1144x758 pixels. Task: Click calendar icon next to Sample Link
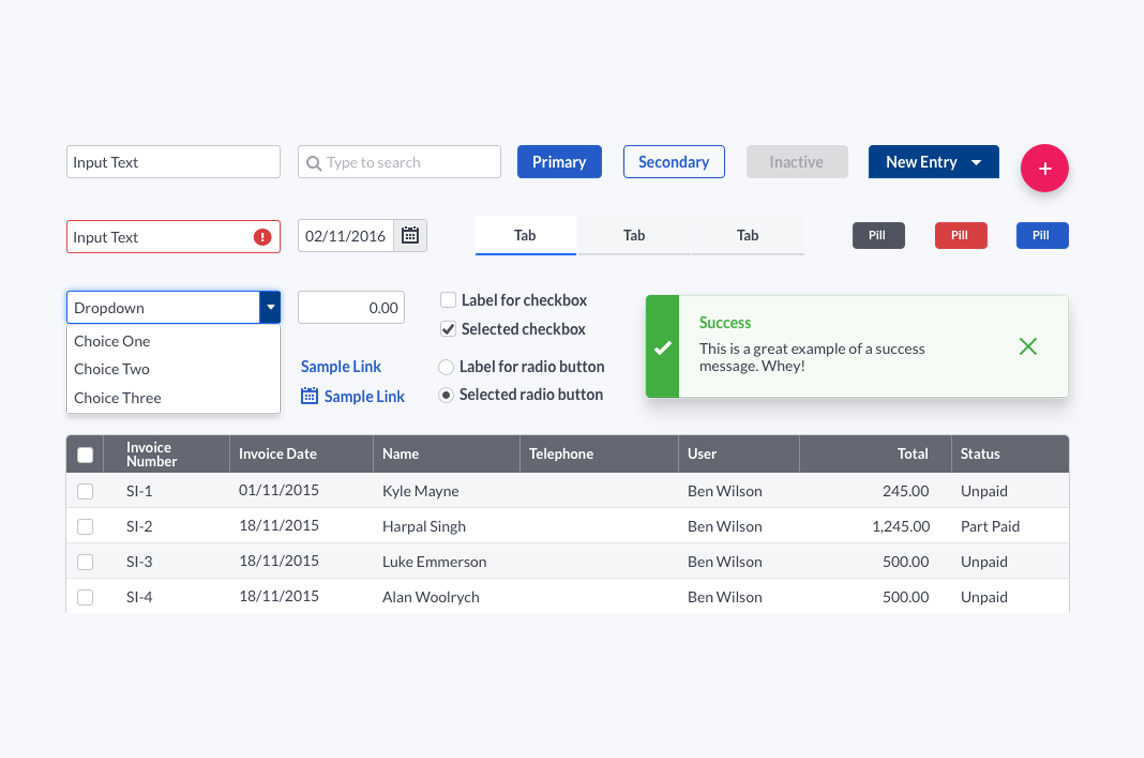click(x=309, y=395)
